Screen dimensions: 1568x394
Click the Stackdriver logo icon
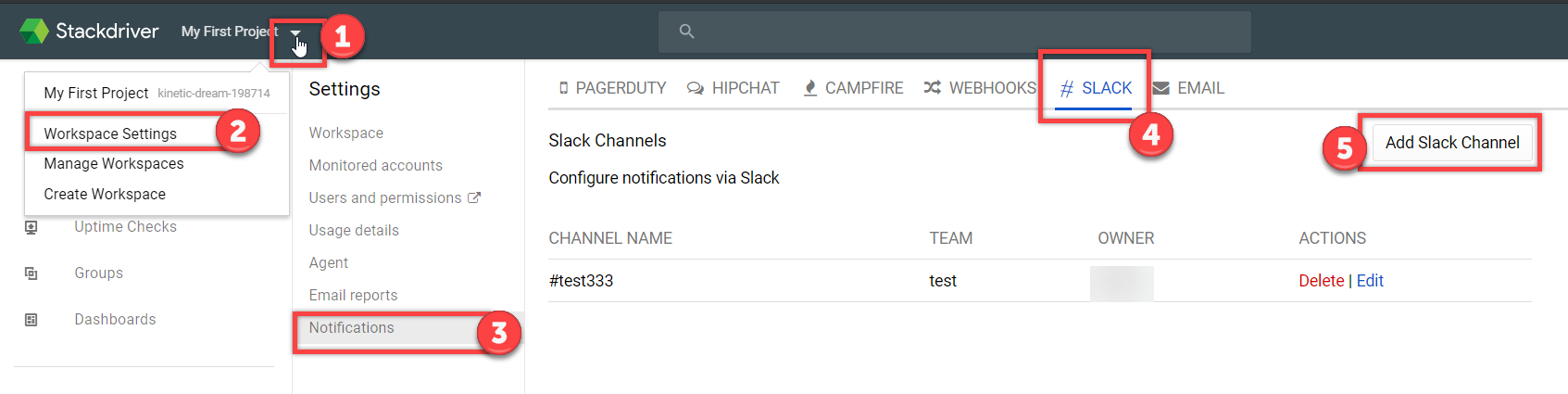(x=34, y=31)
